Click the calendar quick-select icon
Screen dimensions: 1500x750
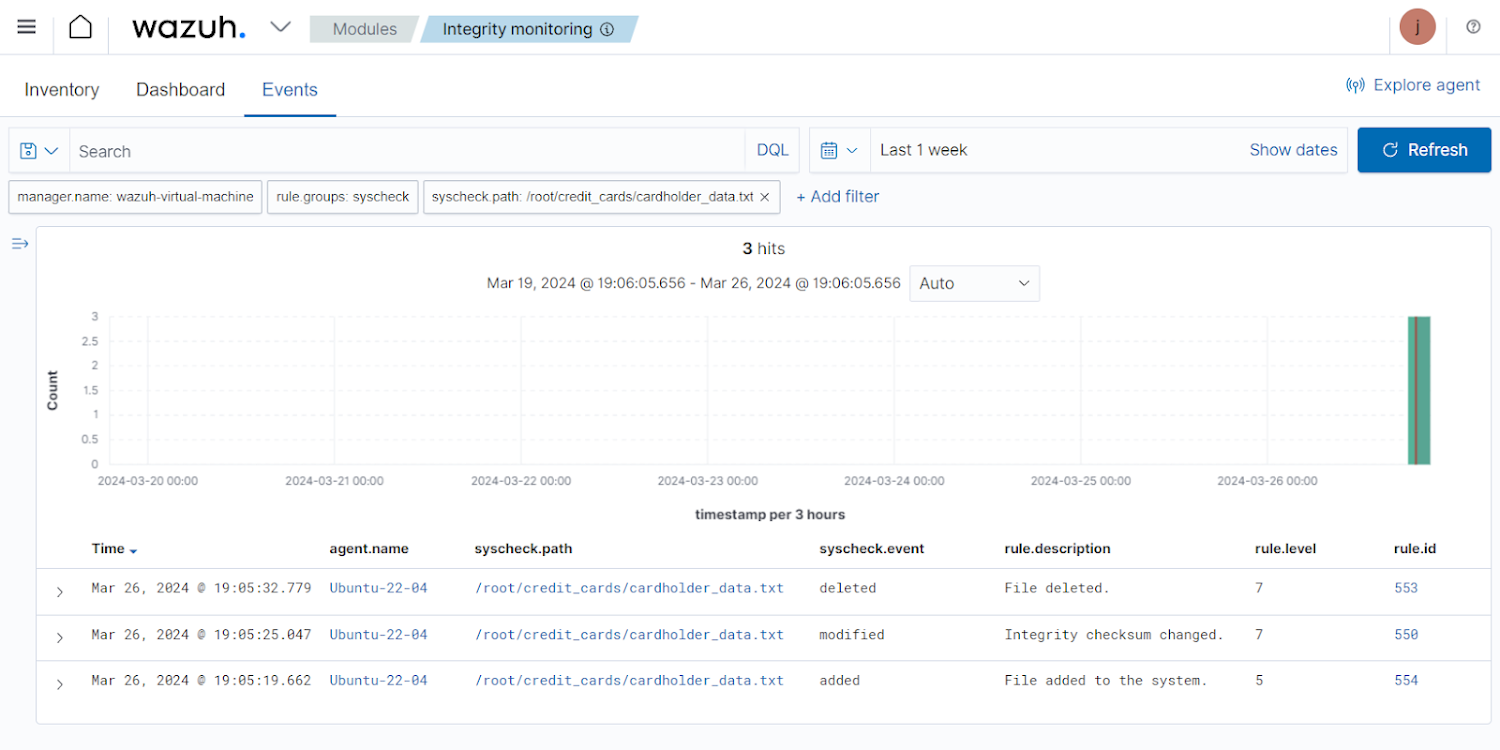[x=838, y=151]
